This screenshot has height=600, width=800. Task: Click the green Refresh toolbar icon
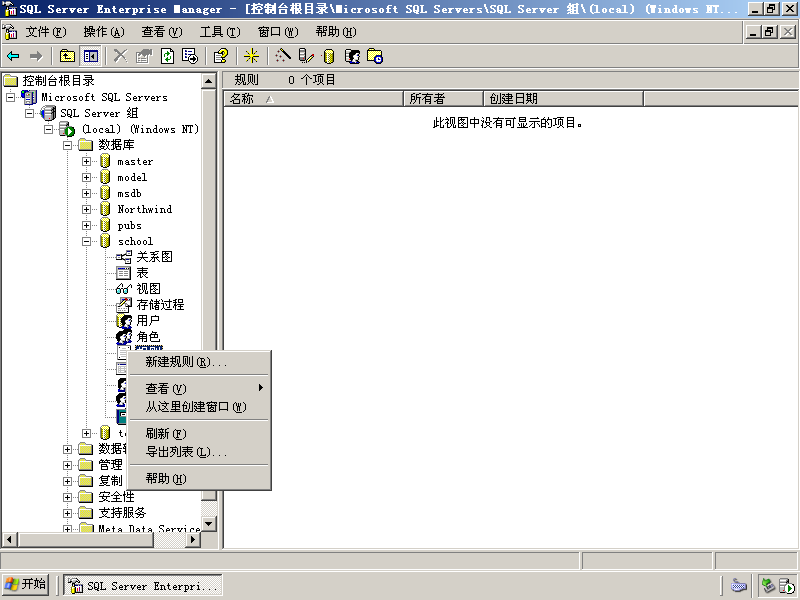pyautogui.click(x=167, y=56)
